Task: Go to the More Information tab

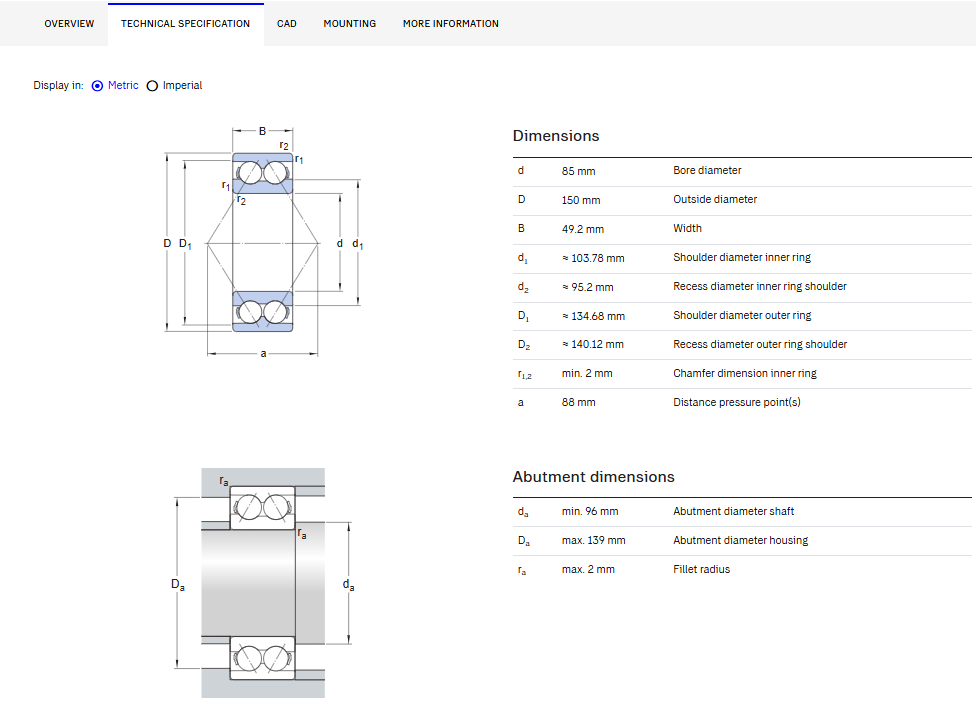Action: click(x=451, y=24)
